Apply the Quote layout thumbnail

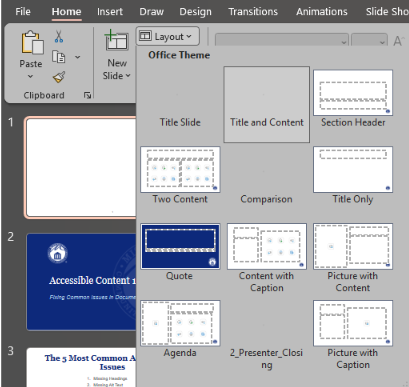tap(180, 246)
